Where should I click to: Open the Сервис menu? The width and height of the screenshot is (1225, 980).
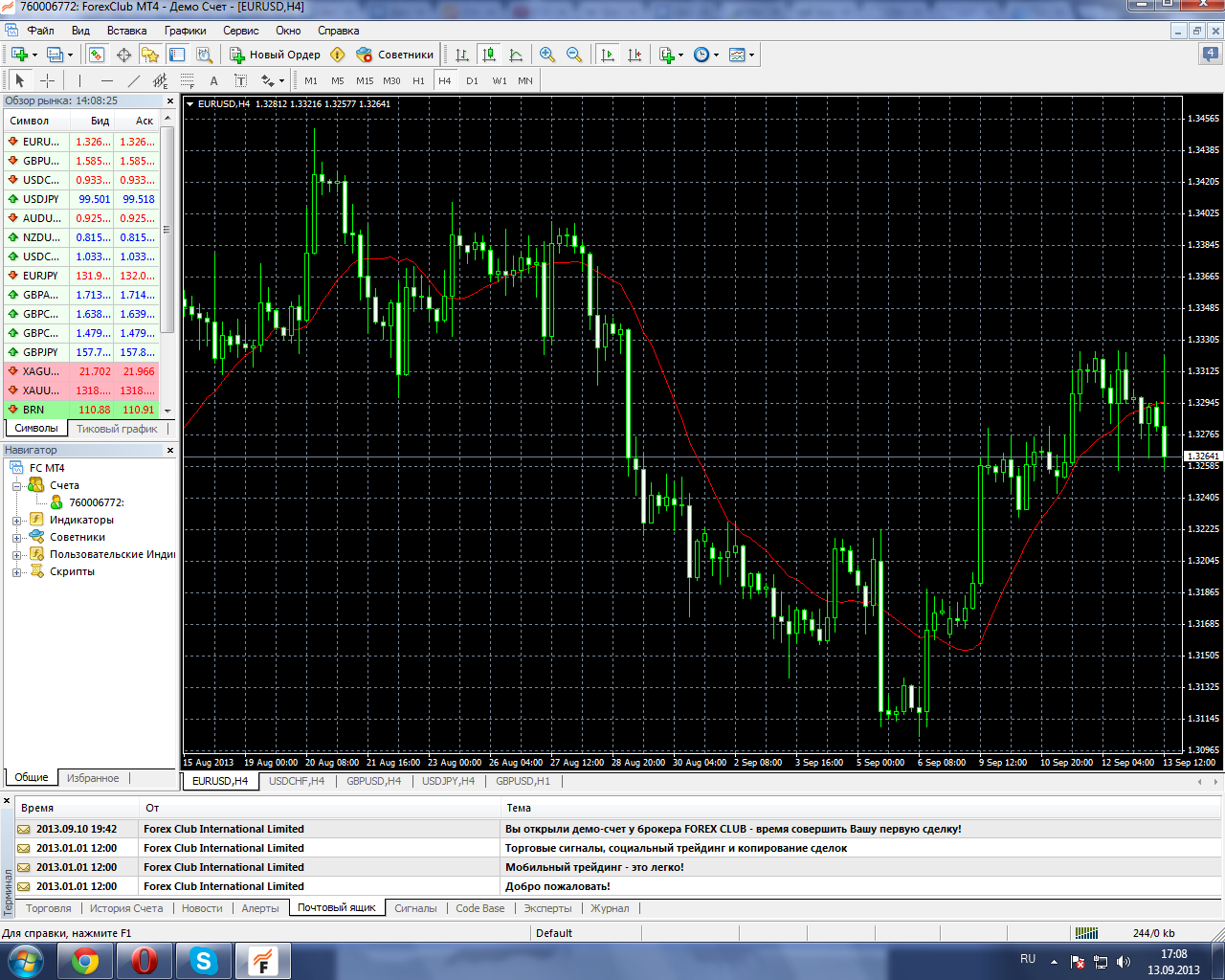(241, 31)
